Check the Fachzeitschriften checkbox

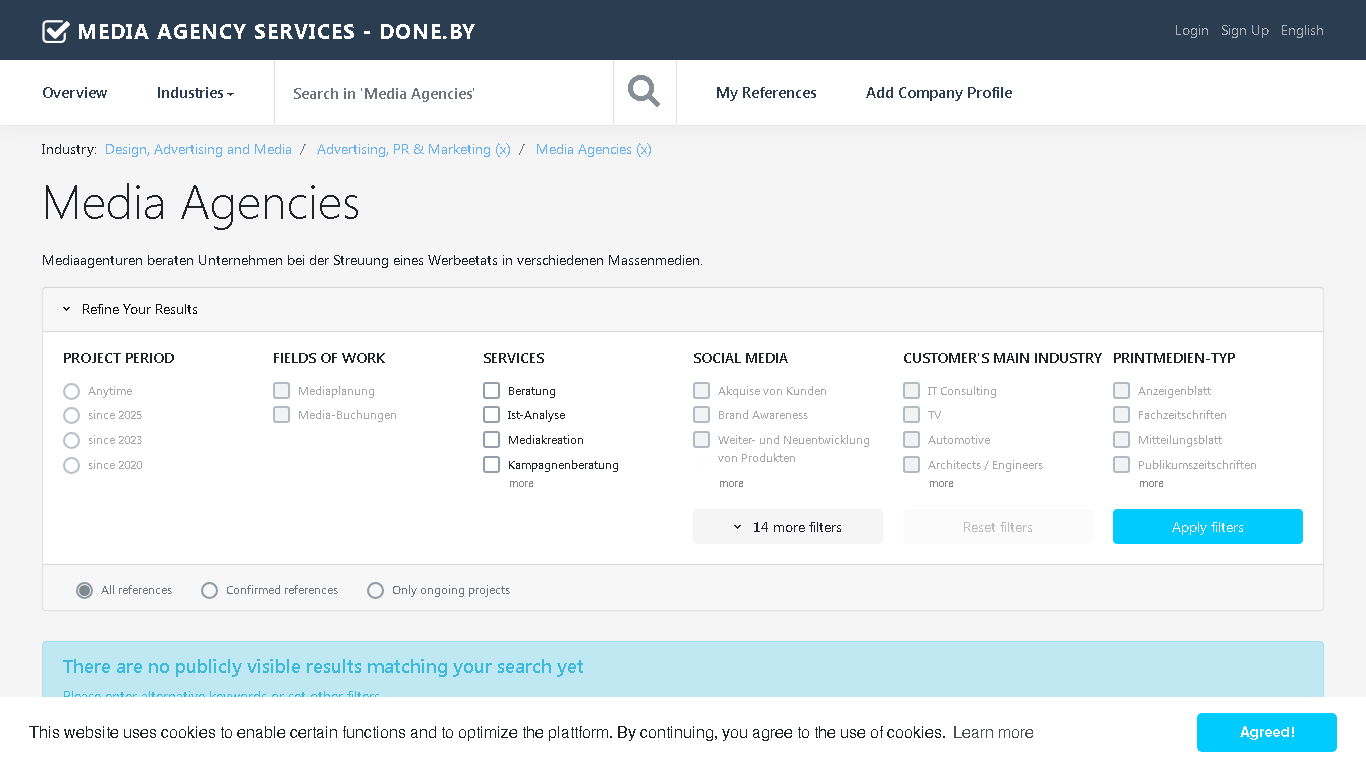[1121, 414]
